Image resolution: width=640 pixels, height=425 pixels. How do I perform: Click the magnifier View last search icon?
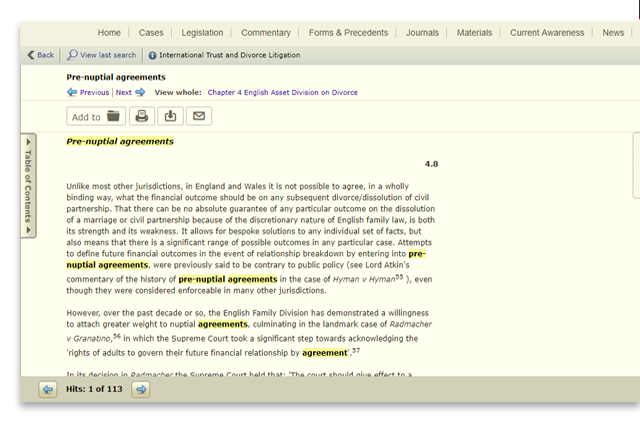tap(72, 55)
